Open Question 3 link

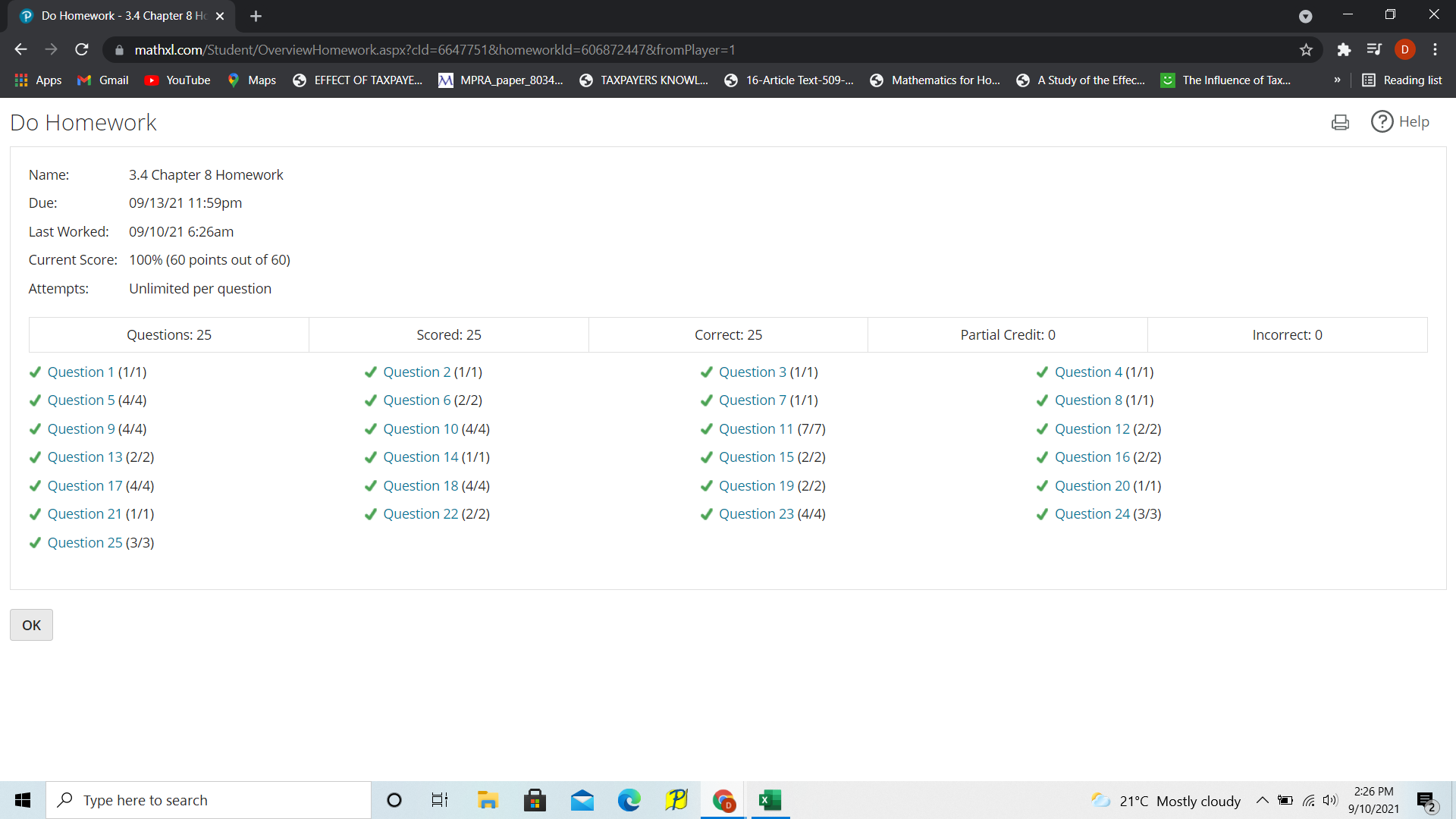click(752, 372)
